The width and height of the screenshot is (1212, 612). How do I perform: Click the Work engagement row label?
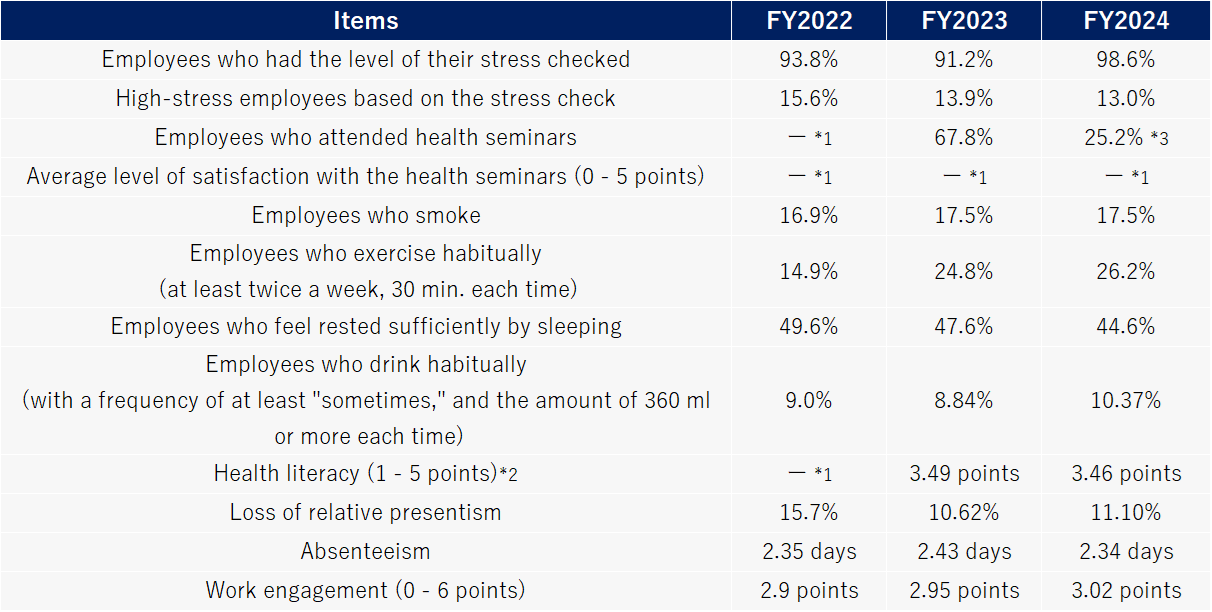(365, 590)
